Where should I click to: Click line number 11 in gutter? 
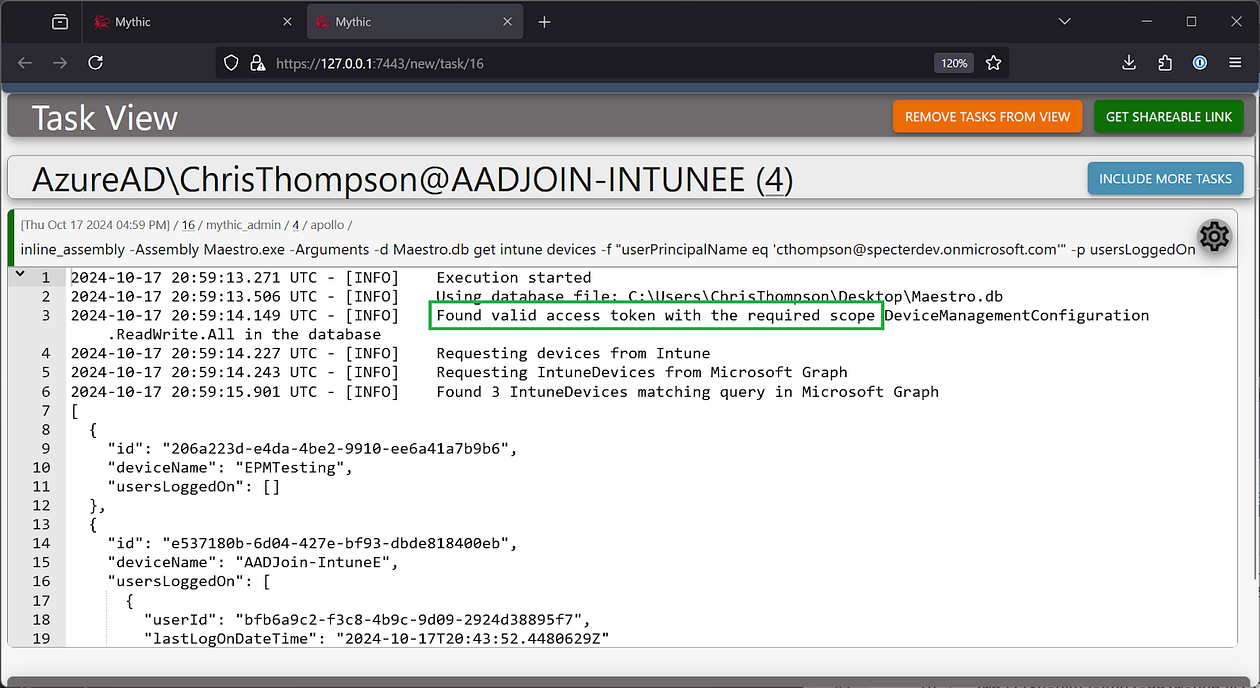click(42, 487)
